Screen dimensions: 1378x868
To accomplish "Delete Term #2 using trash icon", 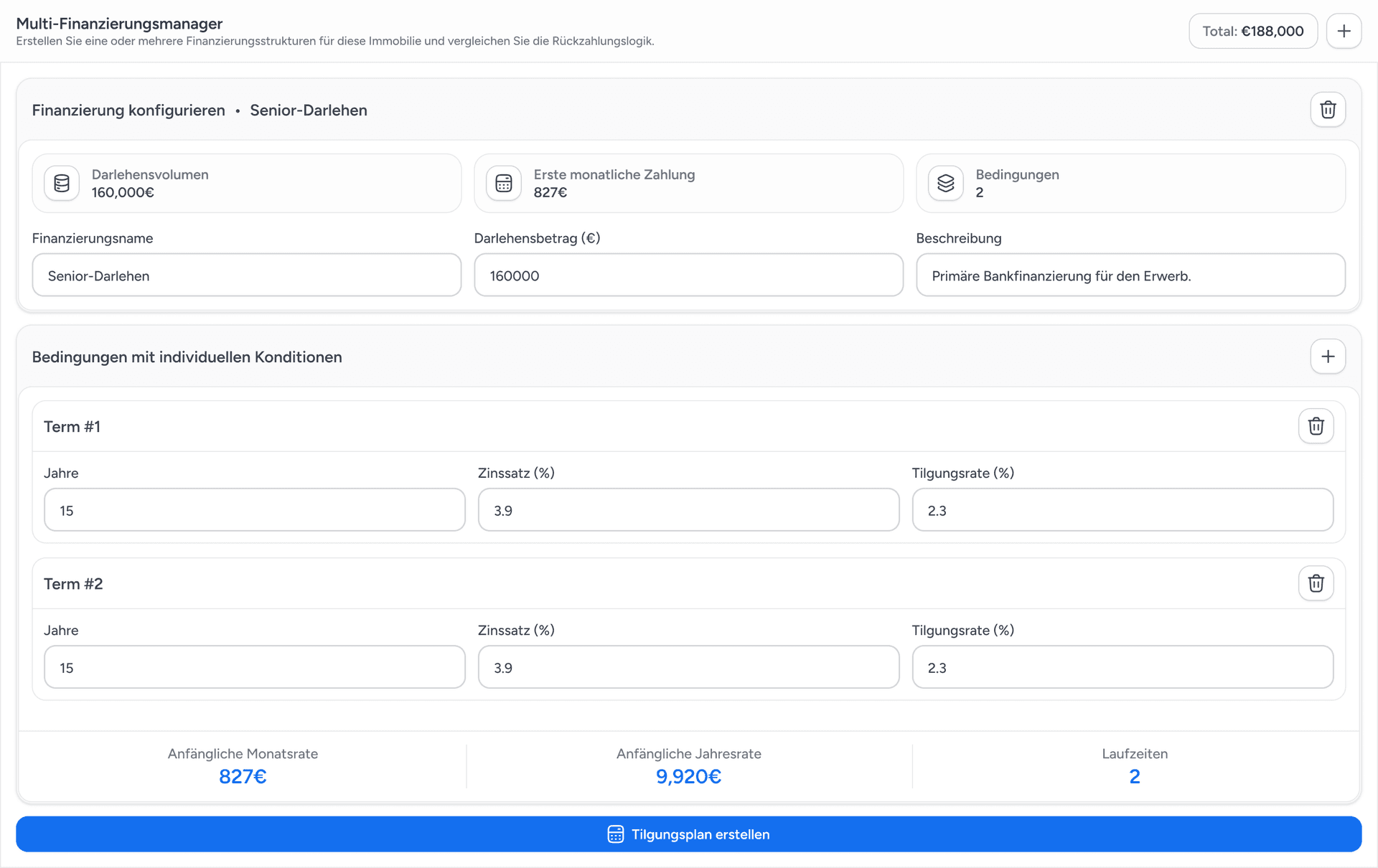I will click(x=1316, y=583).
